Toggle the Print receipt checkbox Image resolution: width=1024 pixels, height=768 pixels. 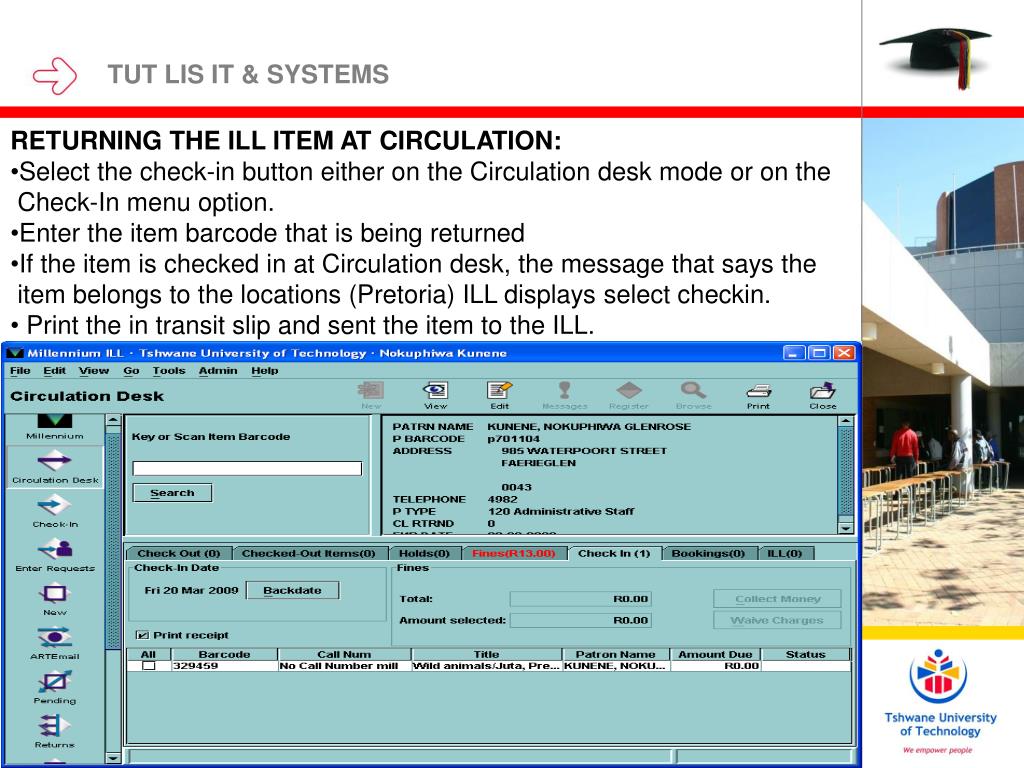(x=141, y=635)
